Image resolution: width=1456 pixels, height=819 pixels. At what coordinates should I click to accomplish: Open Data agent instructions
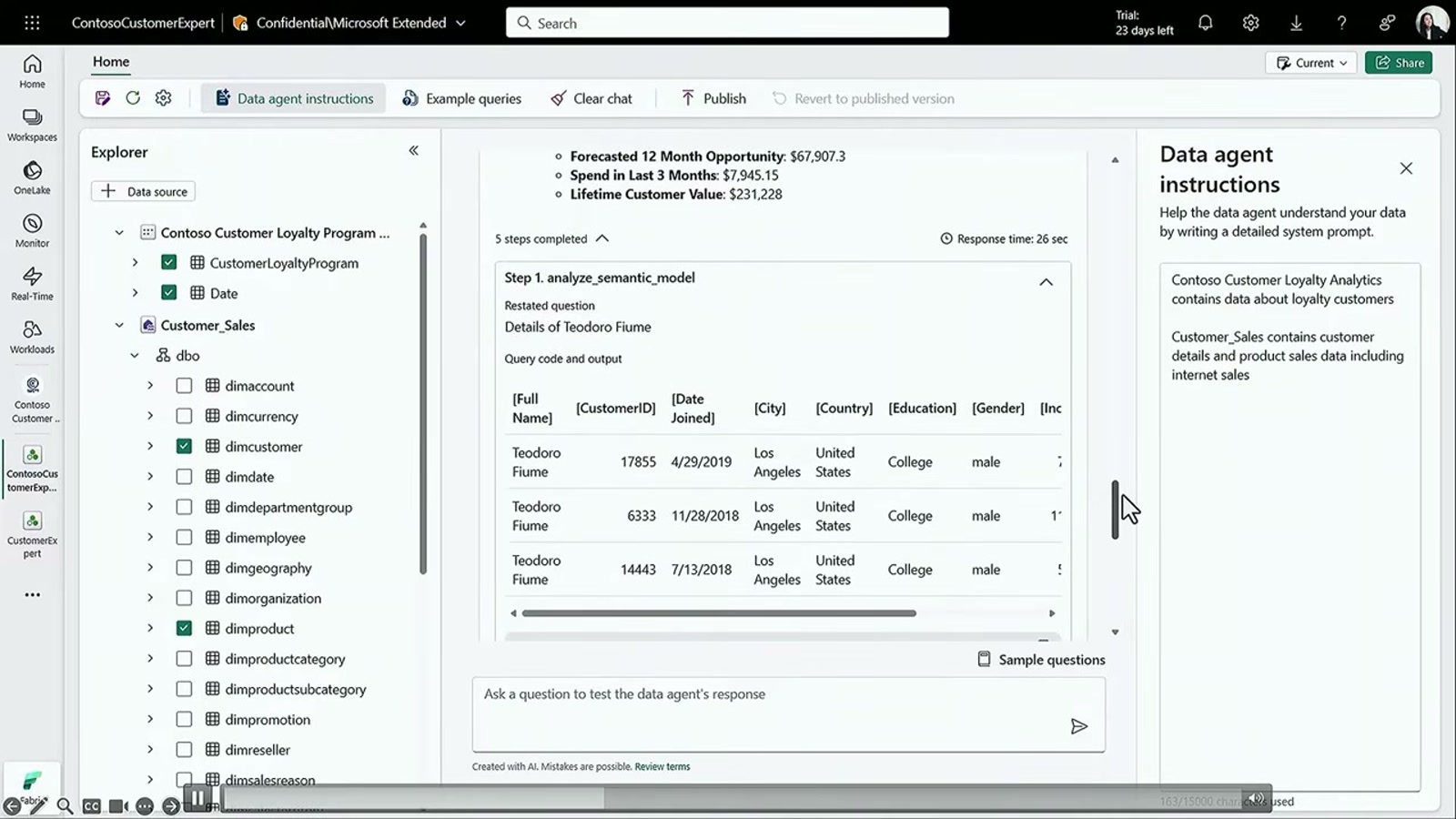coord(294,98)
